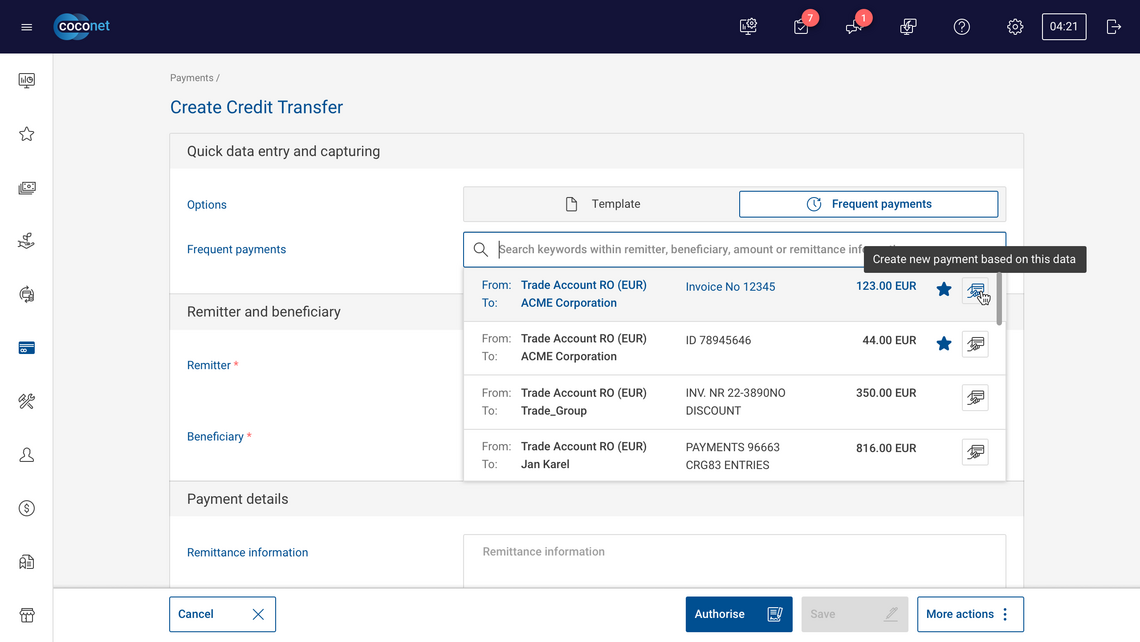
Task: Click the help question mark icon
Action: [962, 27]
